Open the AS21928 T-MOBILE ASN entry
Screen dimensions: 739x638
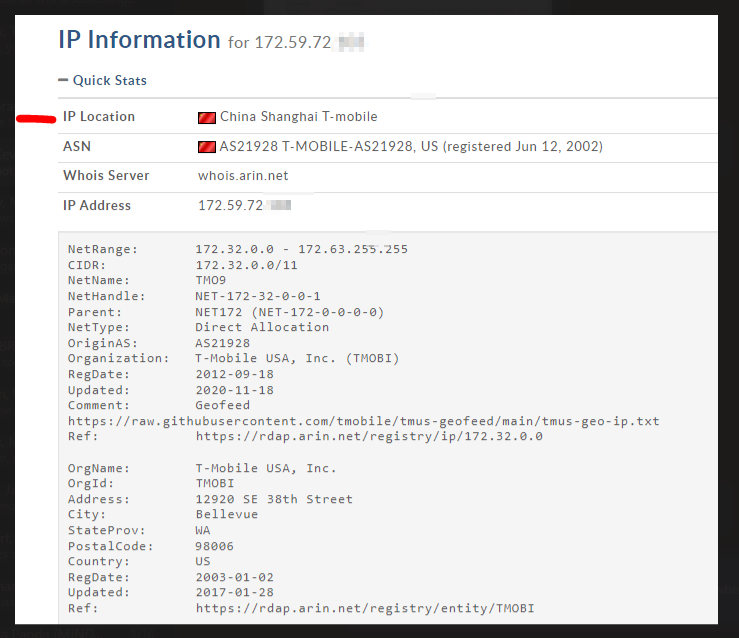[411, 147]
